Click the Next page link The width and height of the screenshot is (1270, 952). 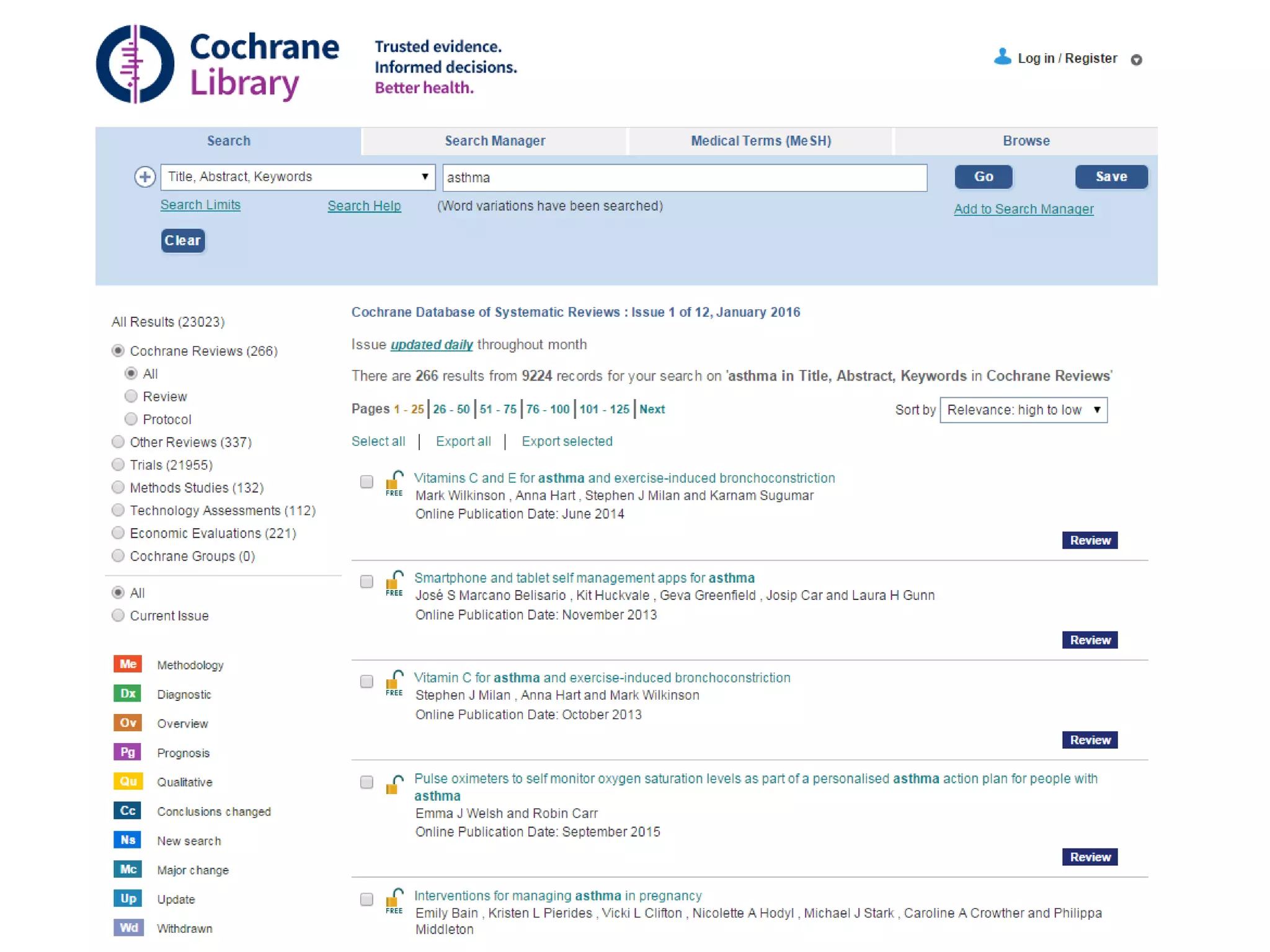pyautogui.click(x=652, y=409)
